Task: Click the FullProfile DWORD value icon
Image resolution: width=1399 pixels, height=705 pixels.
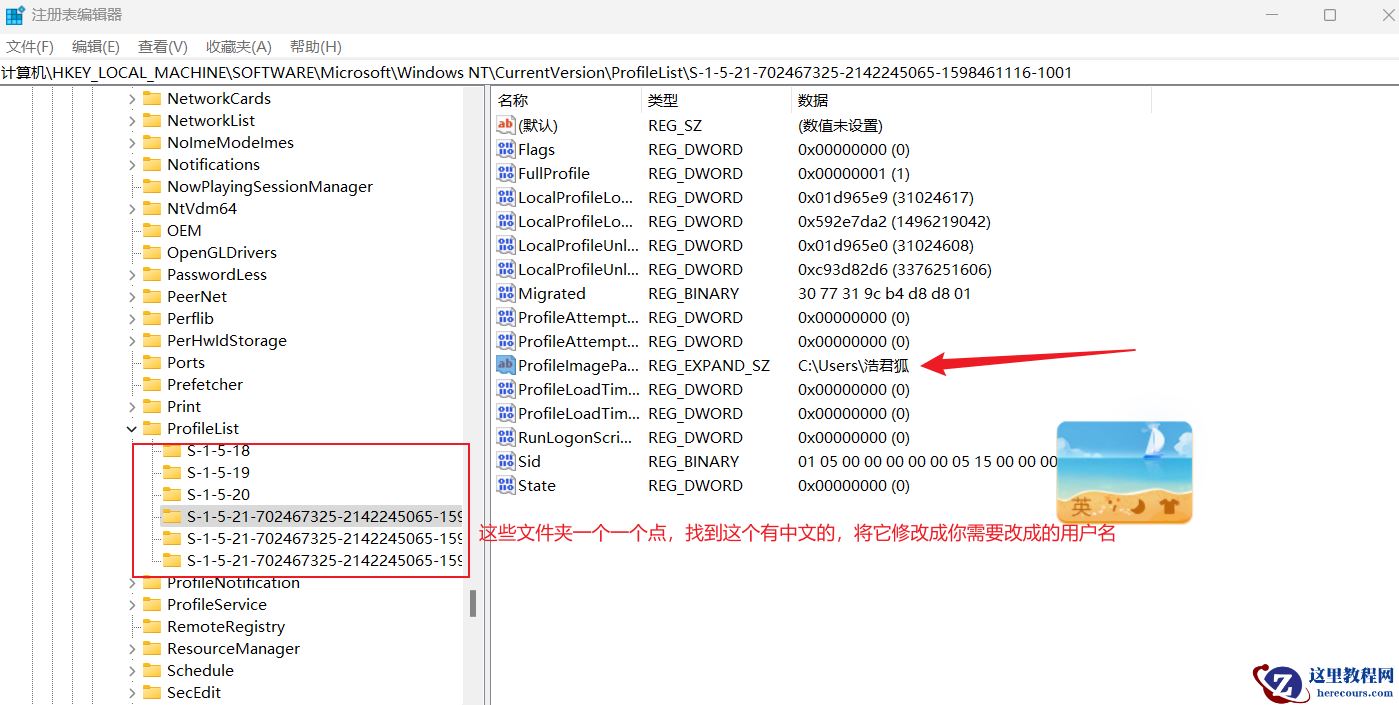Action: [504, 173]
